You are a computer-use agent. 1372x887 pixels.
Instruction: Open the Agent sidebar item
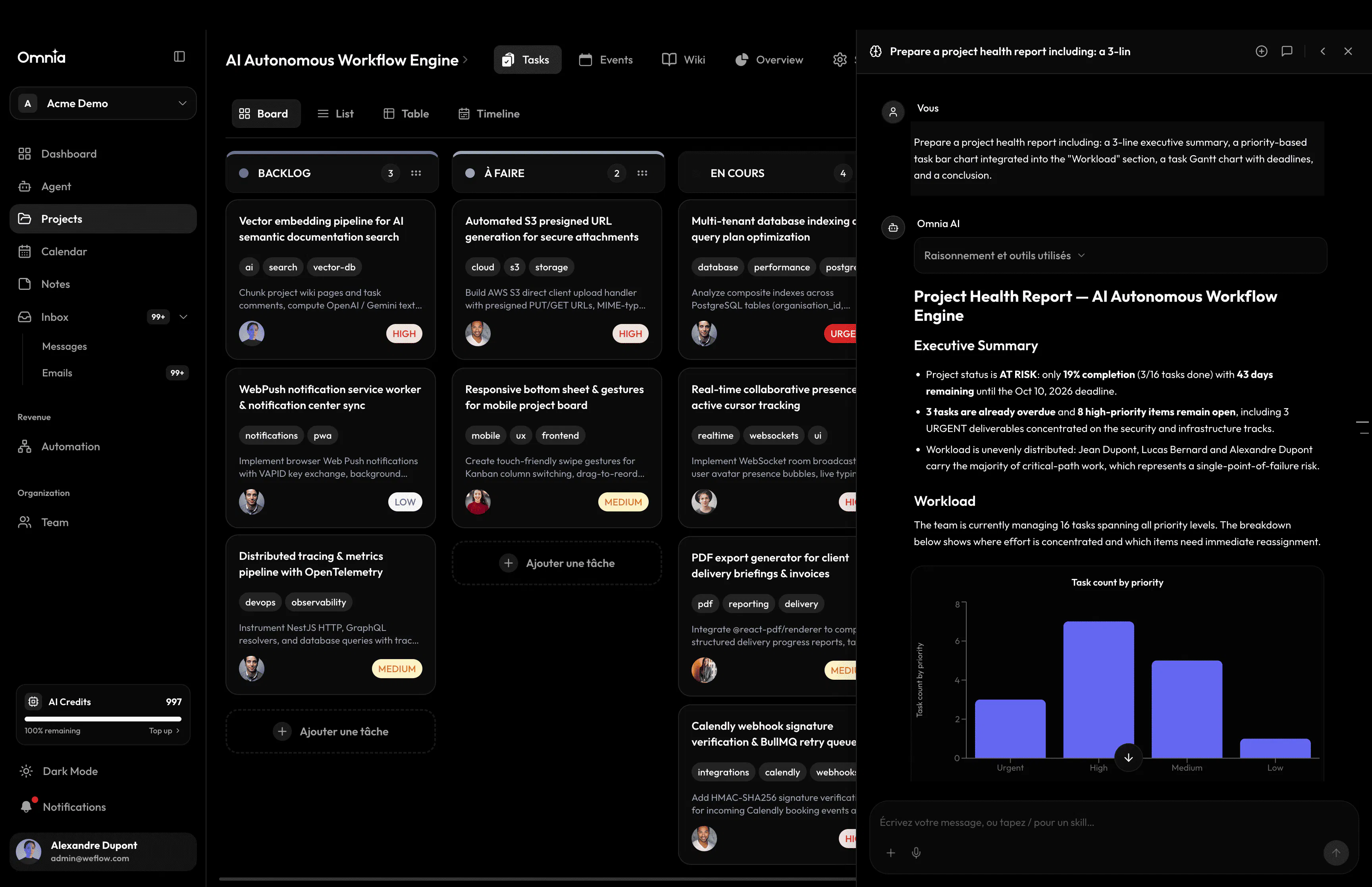pos(103,187)
